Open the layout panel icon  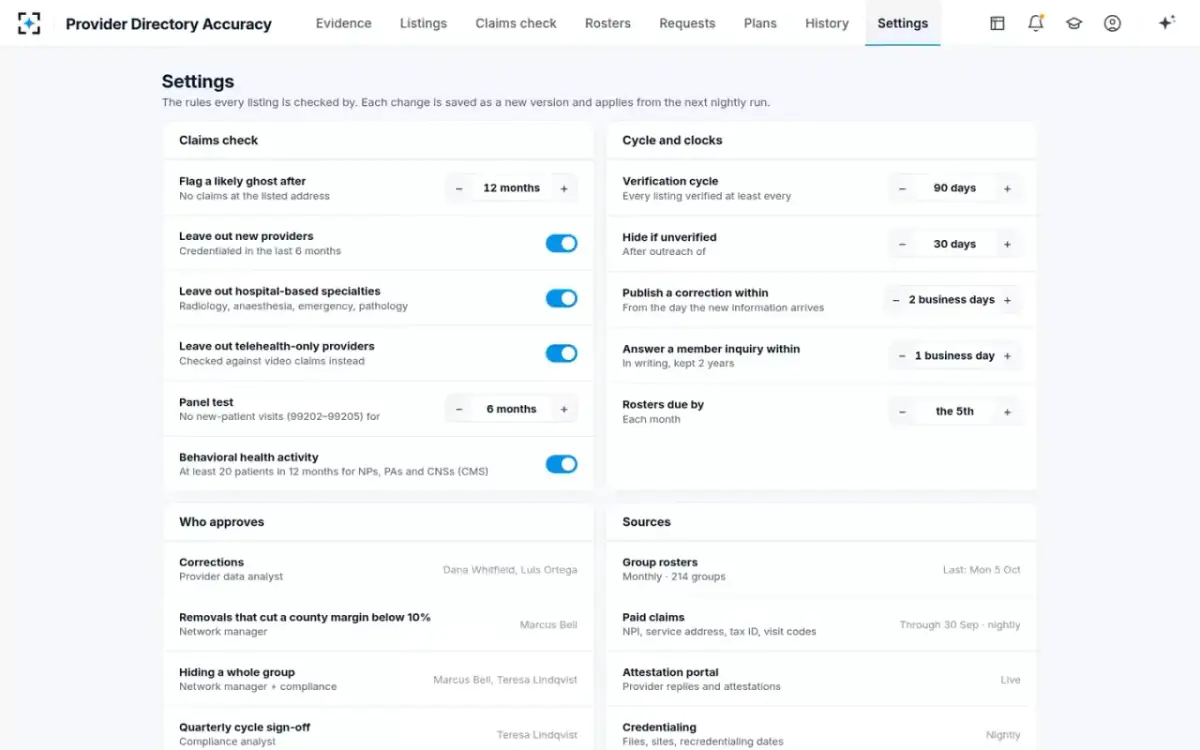click(x=997, y=23)
